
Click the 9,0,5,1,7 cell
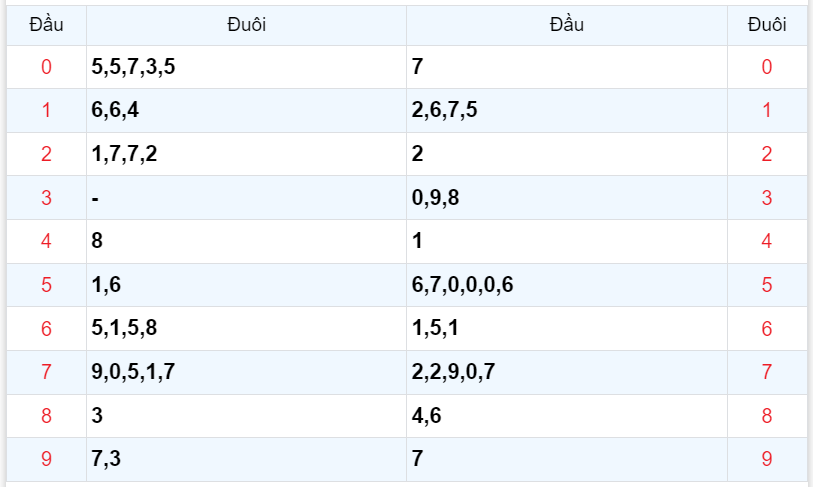click(133, 373)
